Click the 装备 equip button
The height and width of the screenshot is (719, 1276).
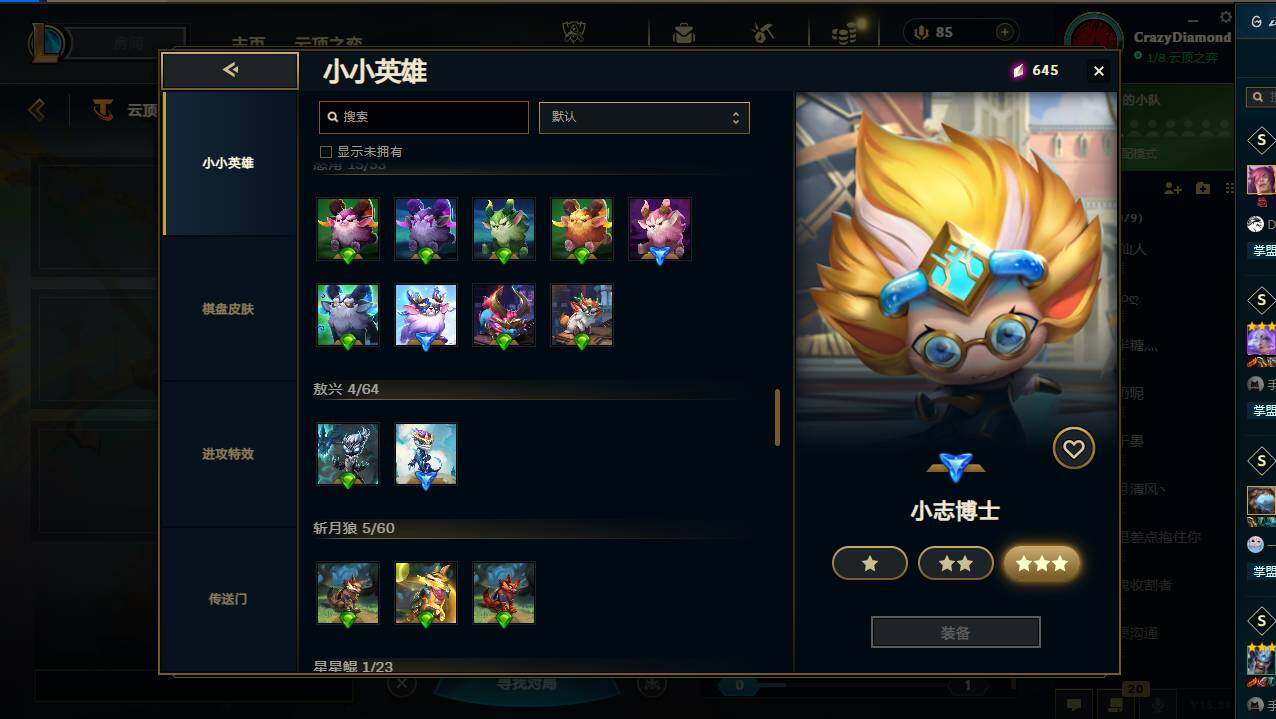click(956, 632)
